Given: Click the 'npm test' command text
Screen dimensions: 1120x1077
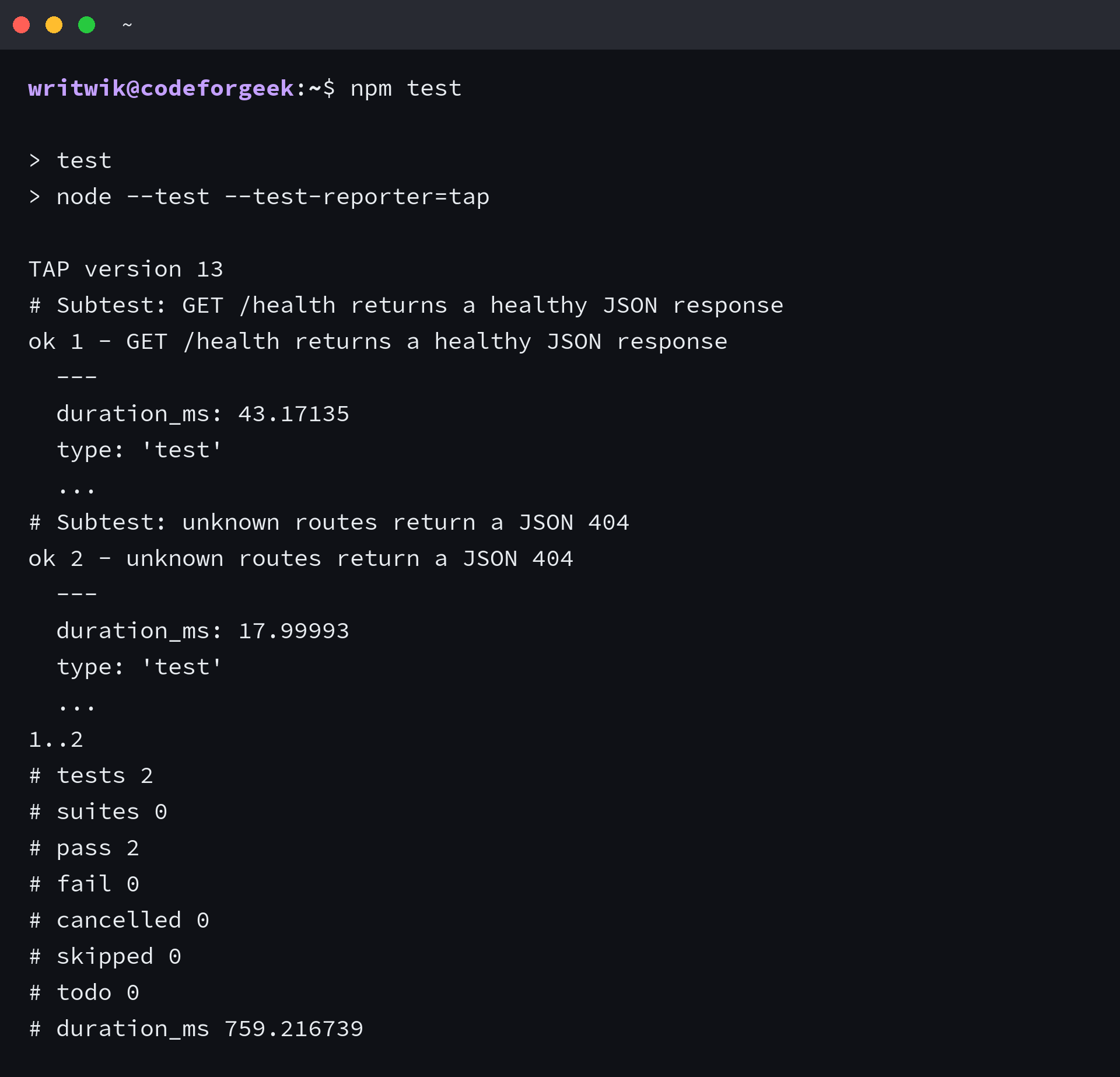Looking at the screenshot, I should (406, 89).
